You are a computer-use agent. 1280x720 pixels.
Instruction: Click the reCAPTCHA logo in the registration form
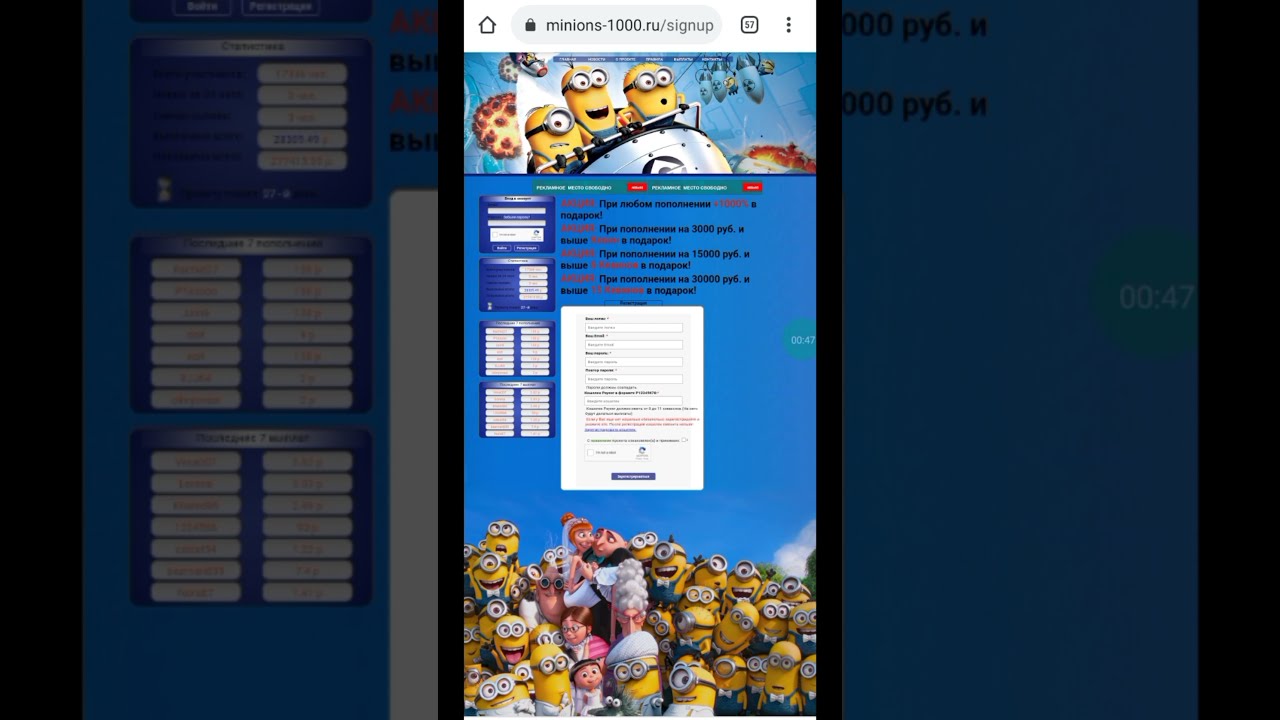pos(642,452)
